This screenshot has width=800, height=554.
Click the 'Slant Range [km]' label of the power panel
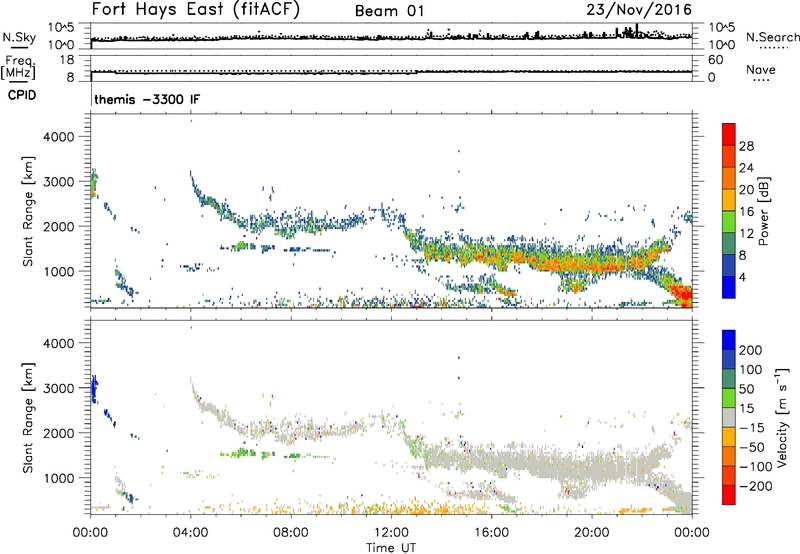pyautogui.click(x=28, y=211)
